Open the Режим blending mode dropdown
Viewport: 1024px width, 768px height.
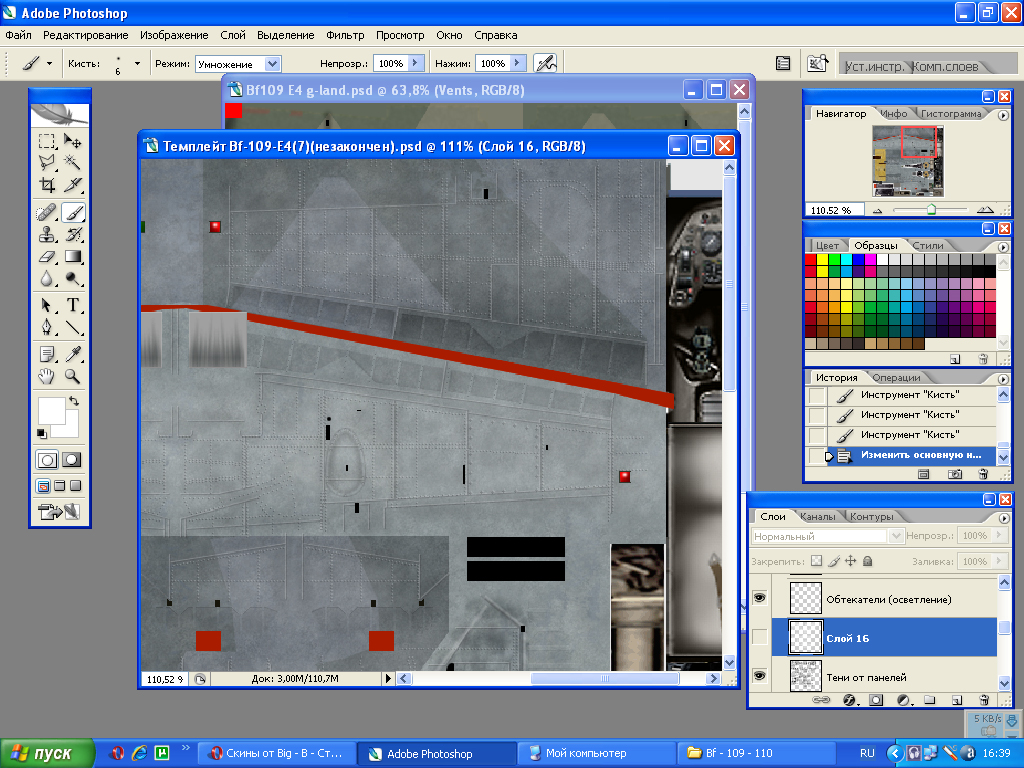click(272, 63)
